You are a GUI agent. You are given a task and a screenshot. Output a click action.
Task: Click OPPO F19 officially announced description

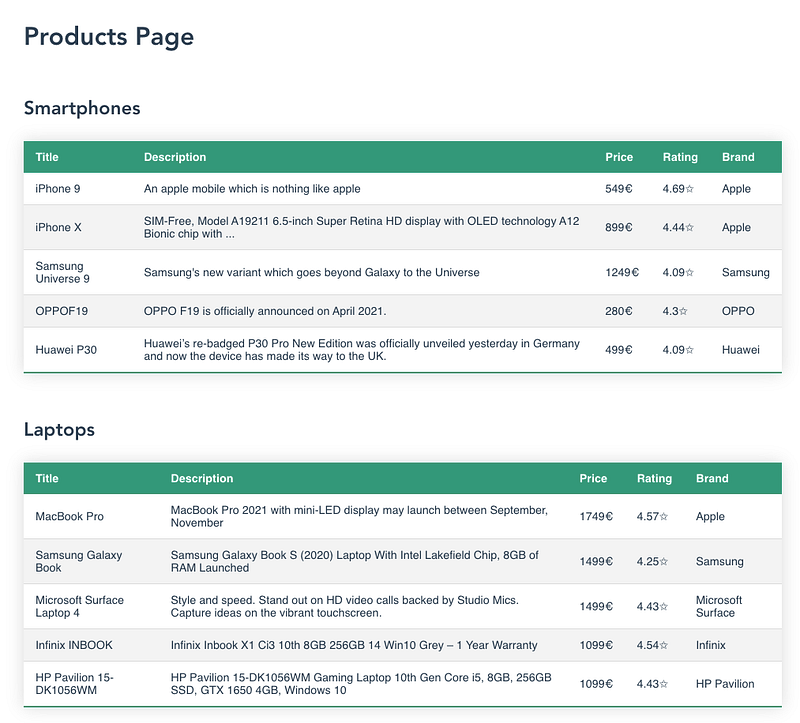point(265,311)
